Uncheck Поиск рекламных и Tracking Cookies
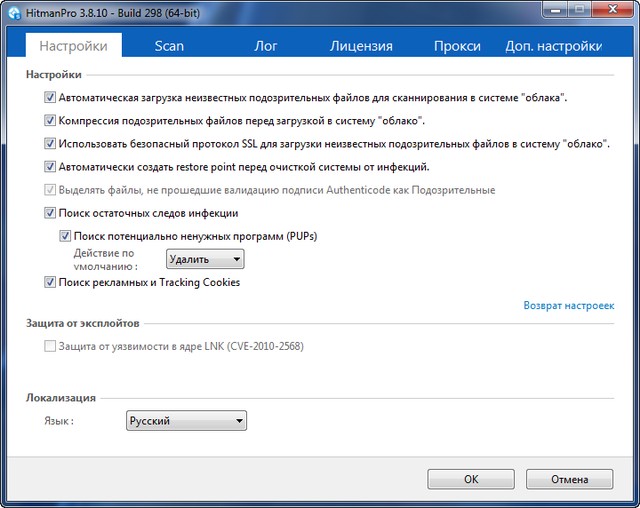The width and height of the screenshot is (640, 508). 50,283
